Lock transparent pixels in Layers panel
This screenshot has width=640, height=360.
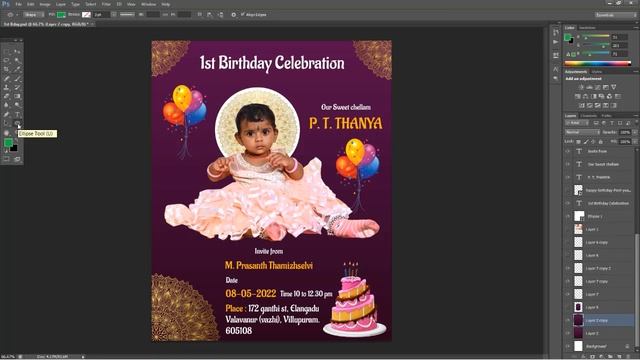[578, 142]
